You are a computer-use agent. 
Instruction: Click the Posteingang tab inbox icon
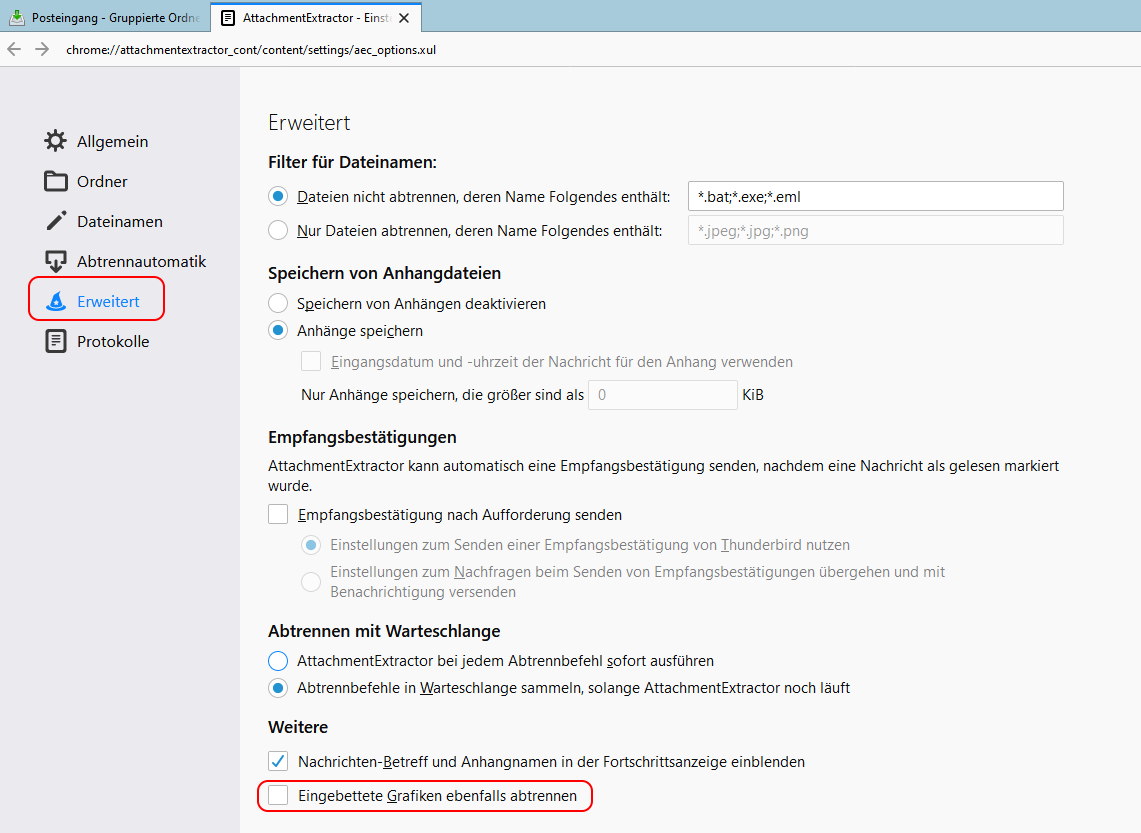[17, 17]
